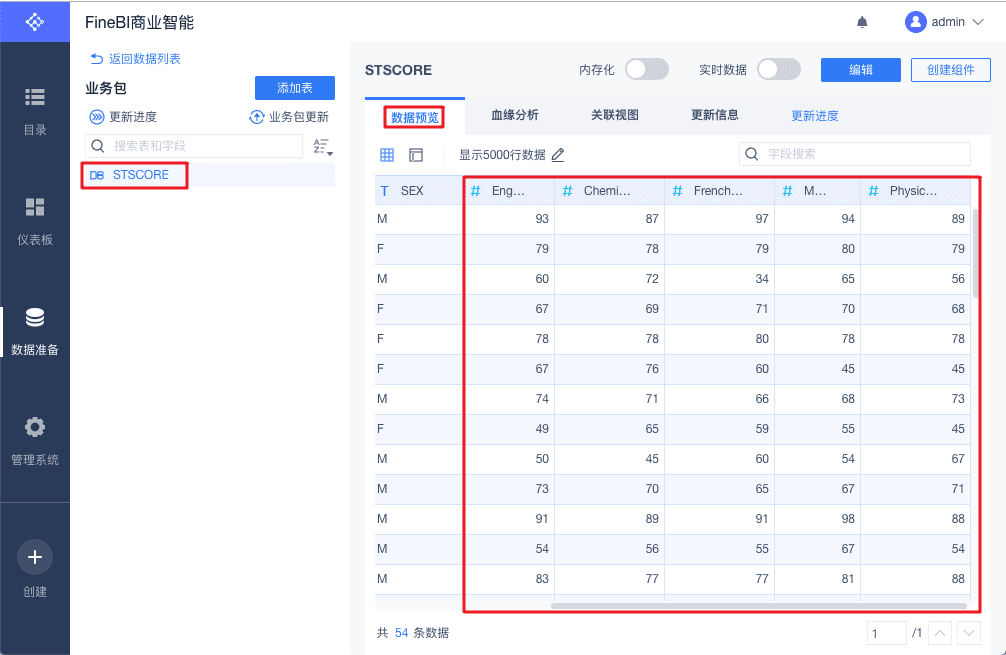This screenshot has width=1006, height=655.
Task: Select the STSCORE table in list
Action: pyautogui.click(x=140, y=175)
